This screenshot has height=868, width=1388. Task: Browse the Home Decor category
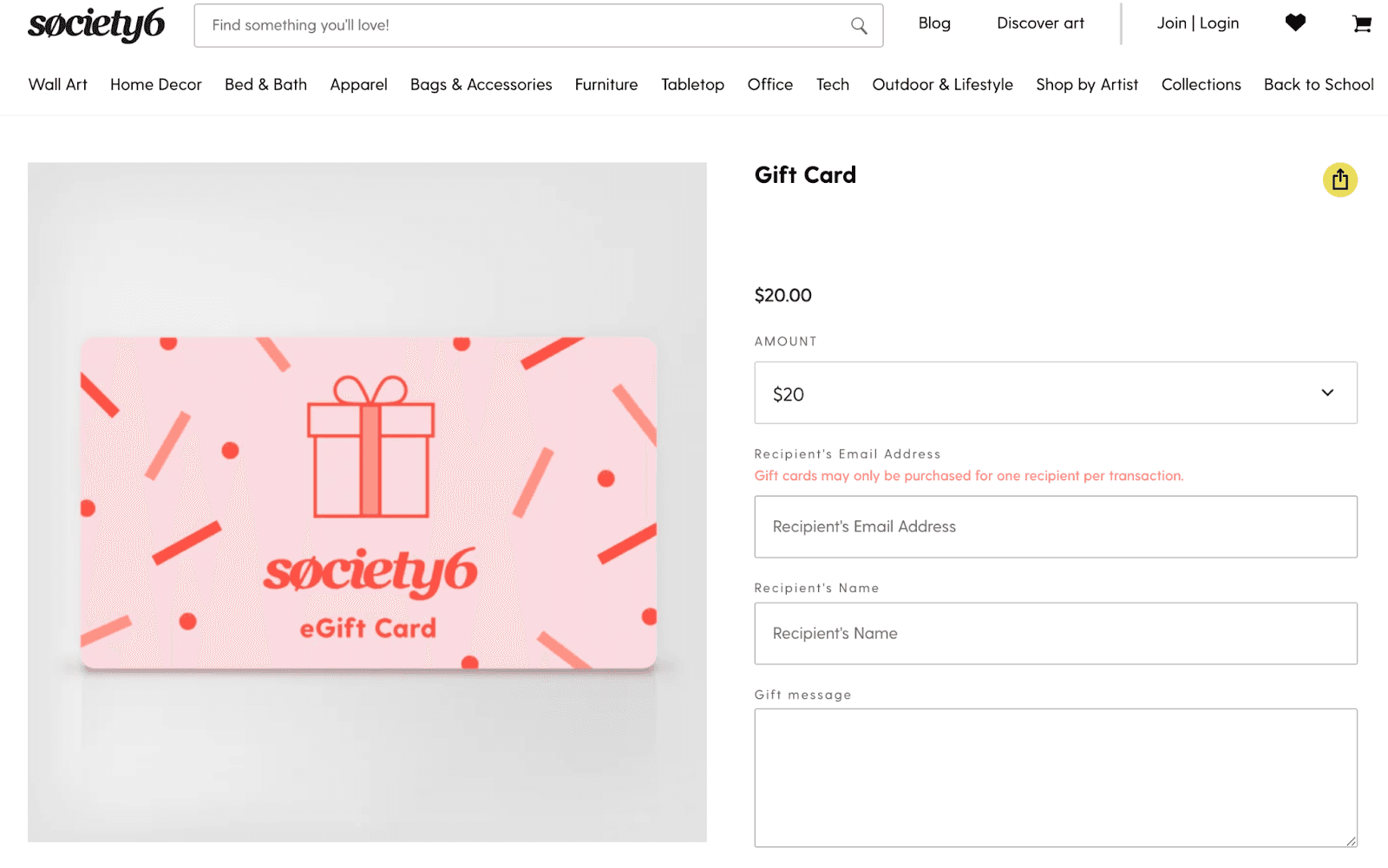(155, 84)
